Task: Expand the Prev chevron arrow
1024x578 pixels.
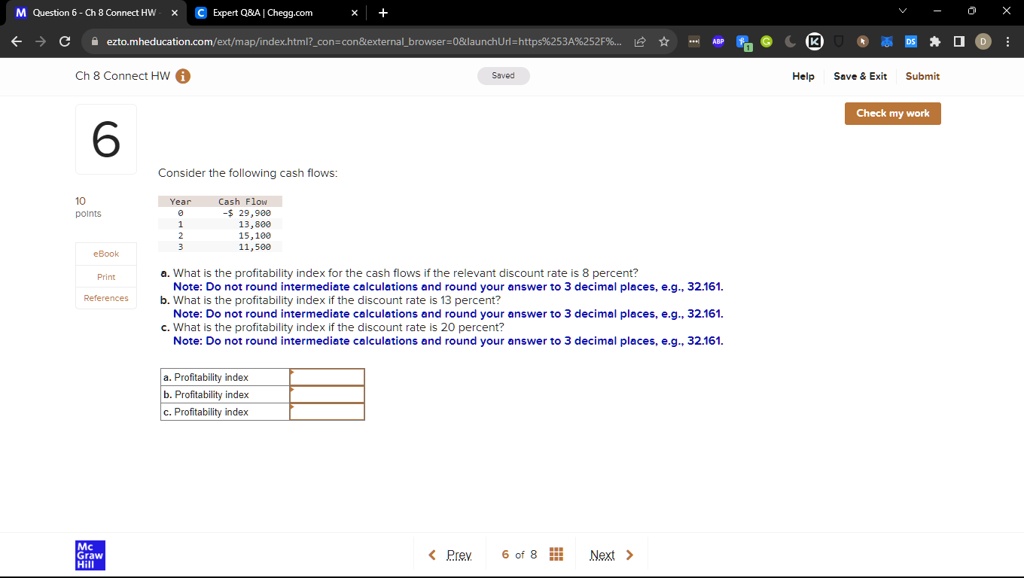Action: click(432, 553)
